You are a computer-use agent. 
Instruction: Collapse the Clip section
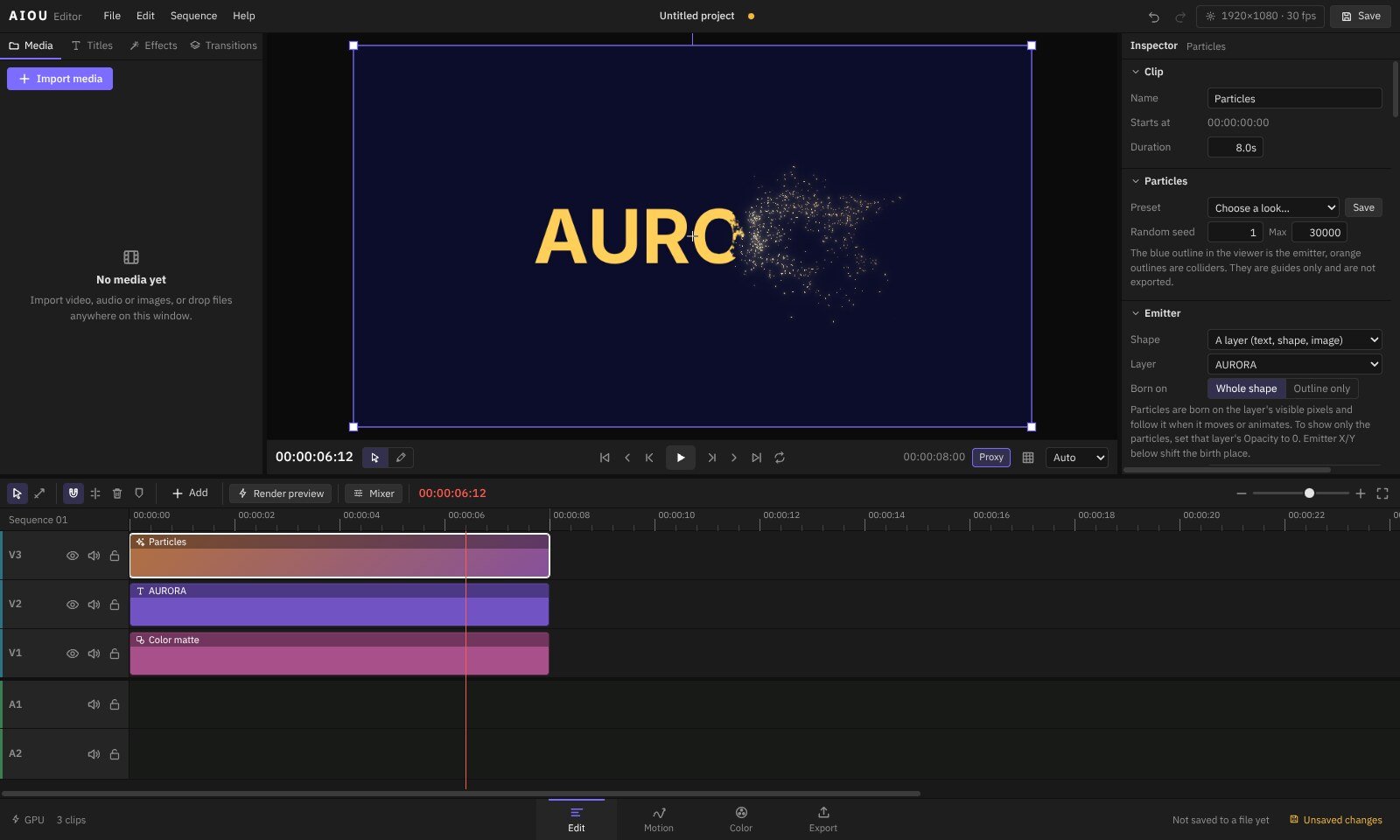pyautogui.click(x=1136, y=72)
